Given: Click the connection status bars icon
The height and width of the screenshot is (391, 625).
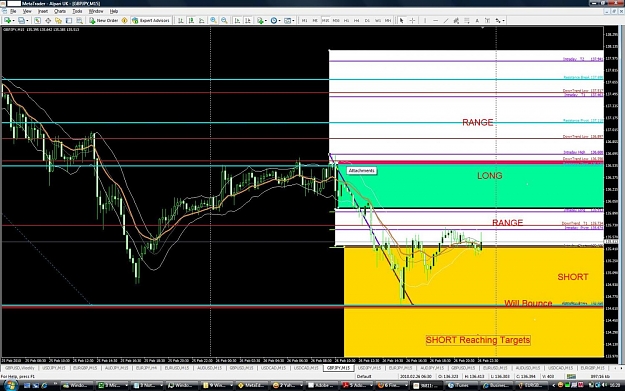Looking at the screenshot, I should 571,376.
